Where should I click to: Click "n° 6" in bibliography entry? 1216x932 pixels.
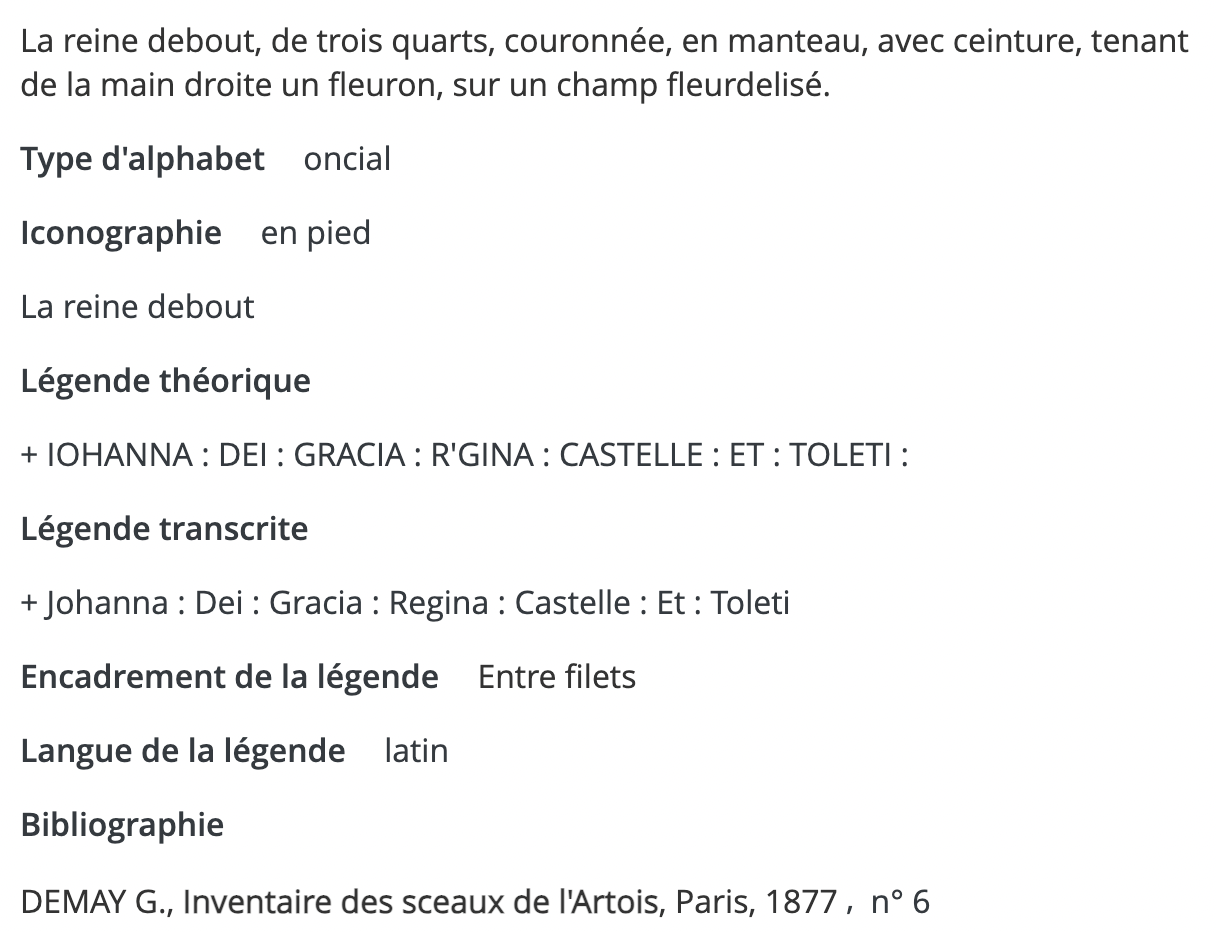[900, 903]
